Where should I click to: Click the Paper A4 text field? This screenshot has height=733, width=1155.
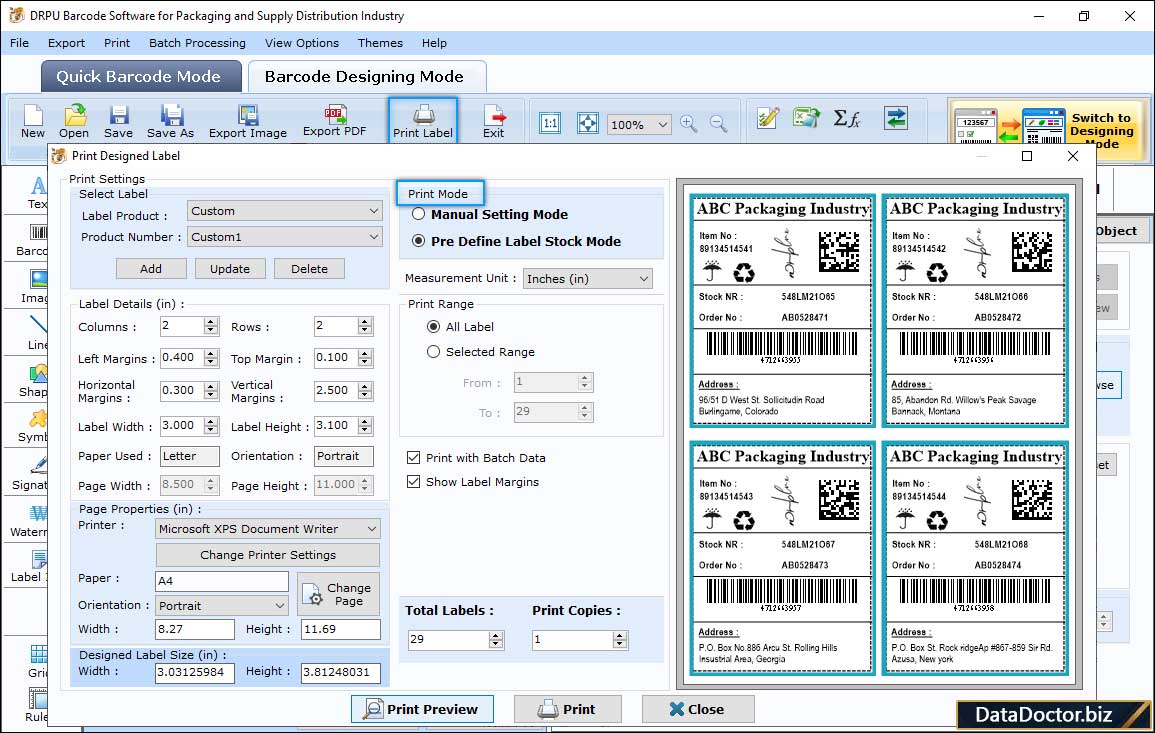pyautogui.click(x=222, y=581)
